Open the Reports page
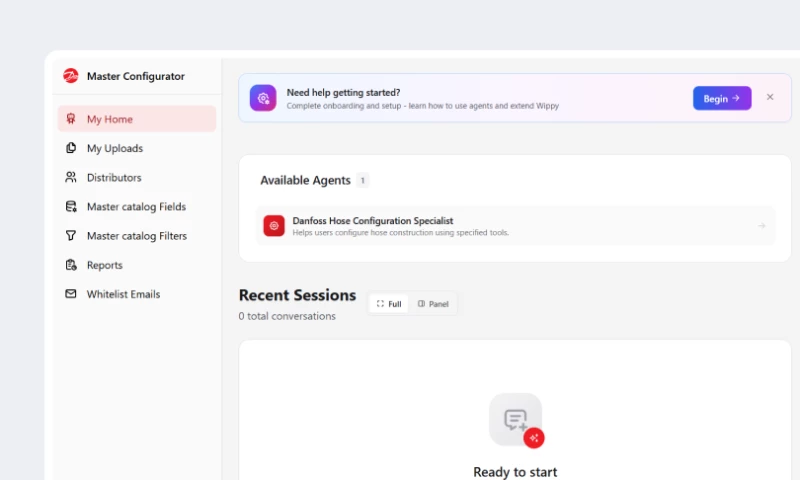The width and height of the screenshot is (800, 480). pos(137,265)
